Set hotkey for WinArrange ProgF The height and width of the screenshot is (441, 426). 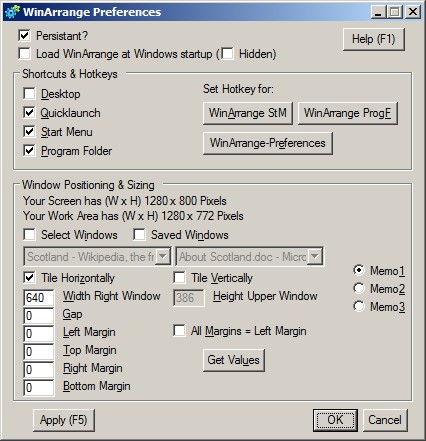(x=348, y=113)
